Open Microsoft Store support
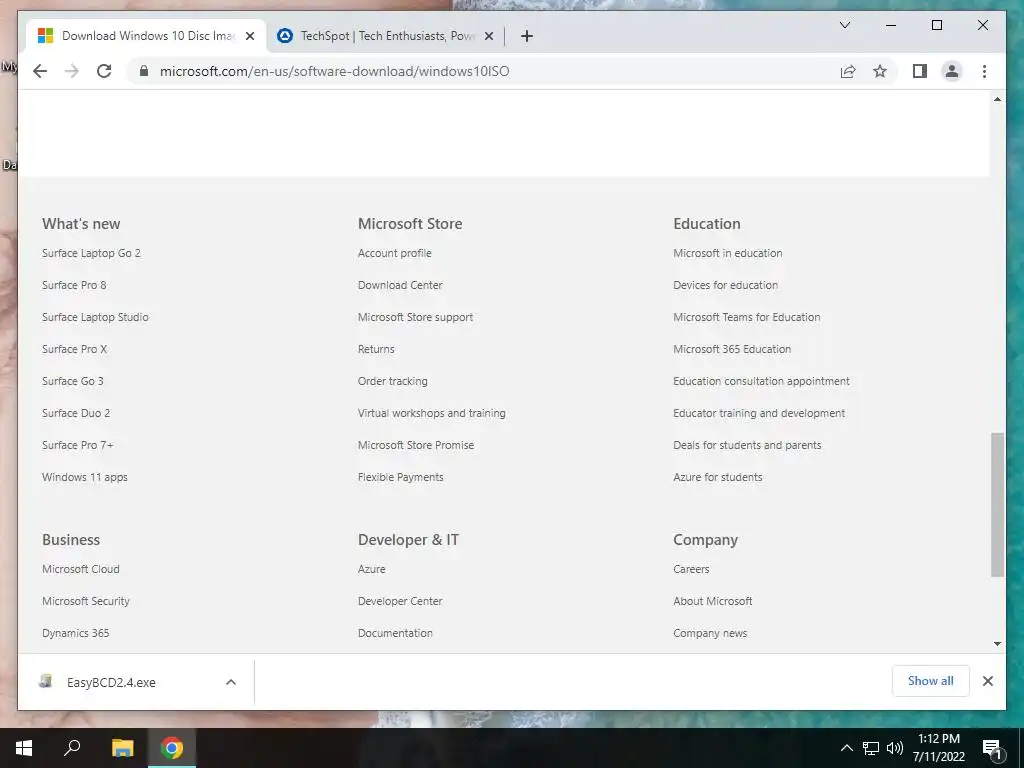Screen dimensions: 1024x768 click(x=415, y=317)
